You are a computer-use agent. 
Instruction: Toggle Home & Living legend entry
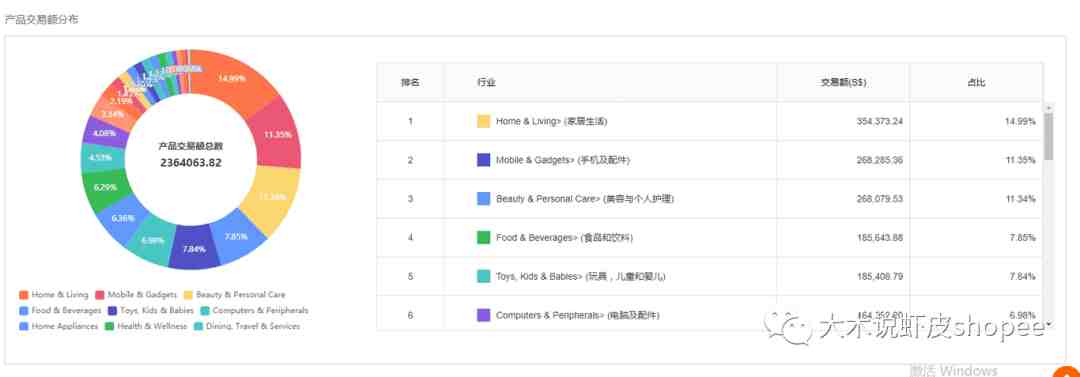(x=54, y=295)
